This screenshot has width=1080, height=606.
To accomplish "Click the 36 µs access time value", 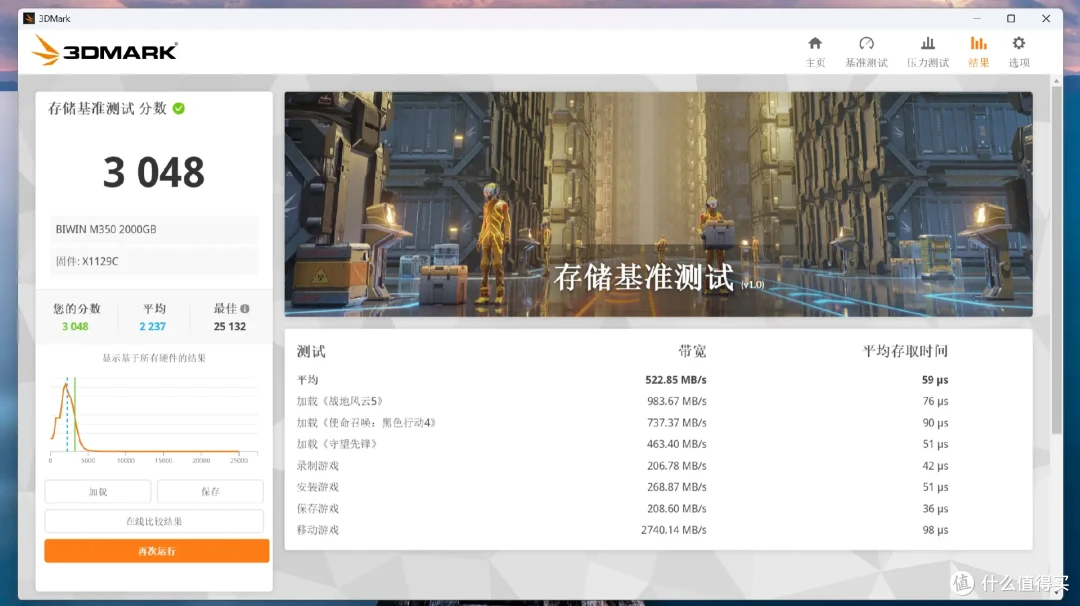I will pyautogui.click(x=935, y=508).
